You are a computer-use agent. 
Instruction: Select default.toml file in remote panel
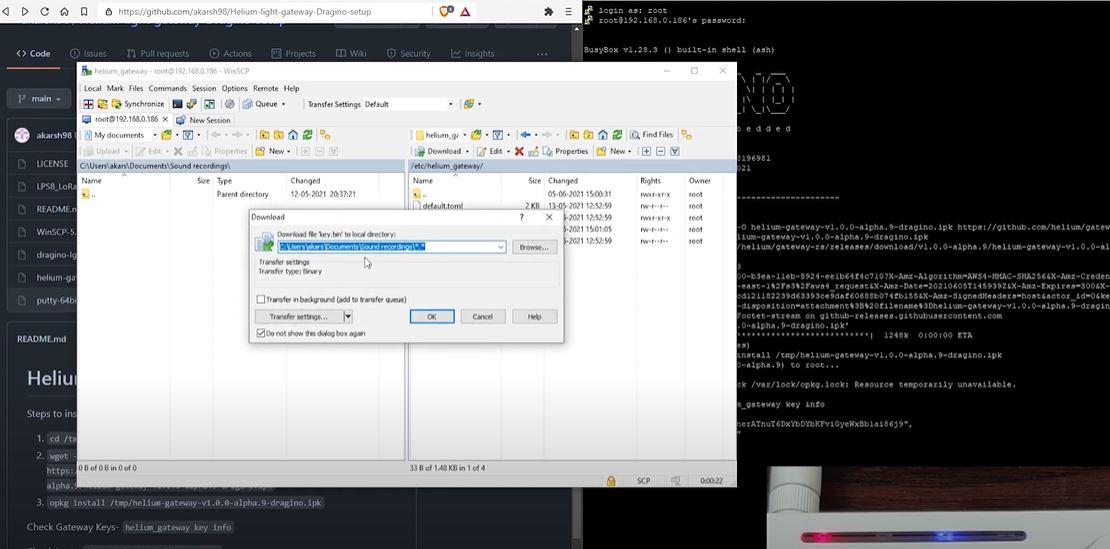tap(443, 206)
